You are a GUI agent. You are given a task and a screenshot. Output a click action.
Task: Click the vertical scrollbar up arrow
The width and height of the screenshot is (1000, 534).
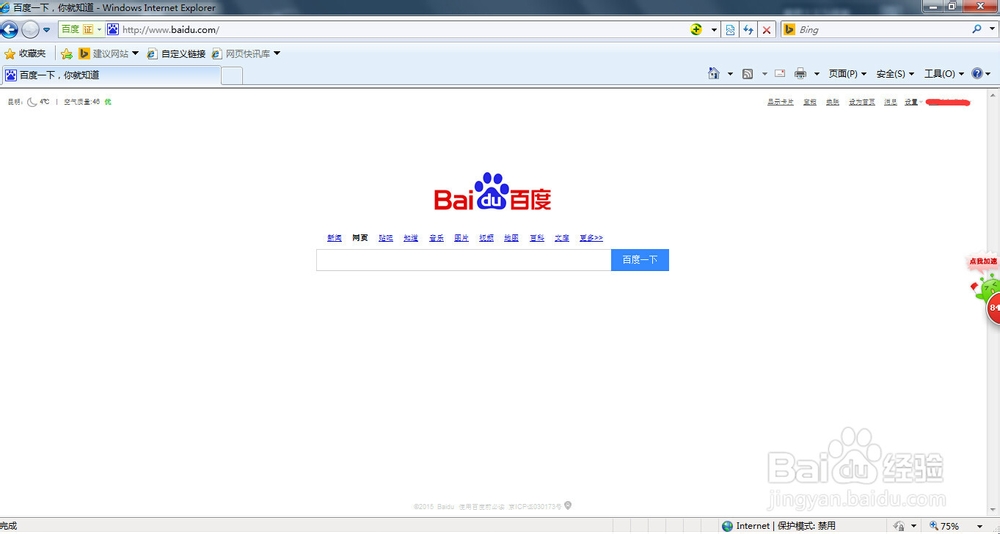pos(994,95)
